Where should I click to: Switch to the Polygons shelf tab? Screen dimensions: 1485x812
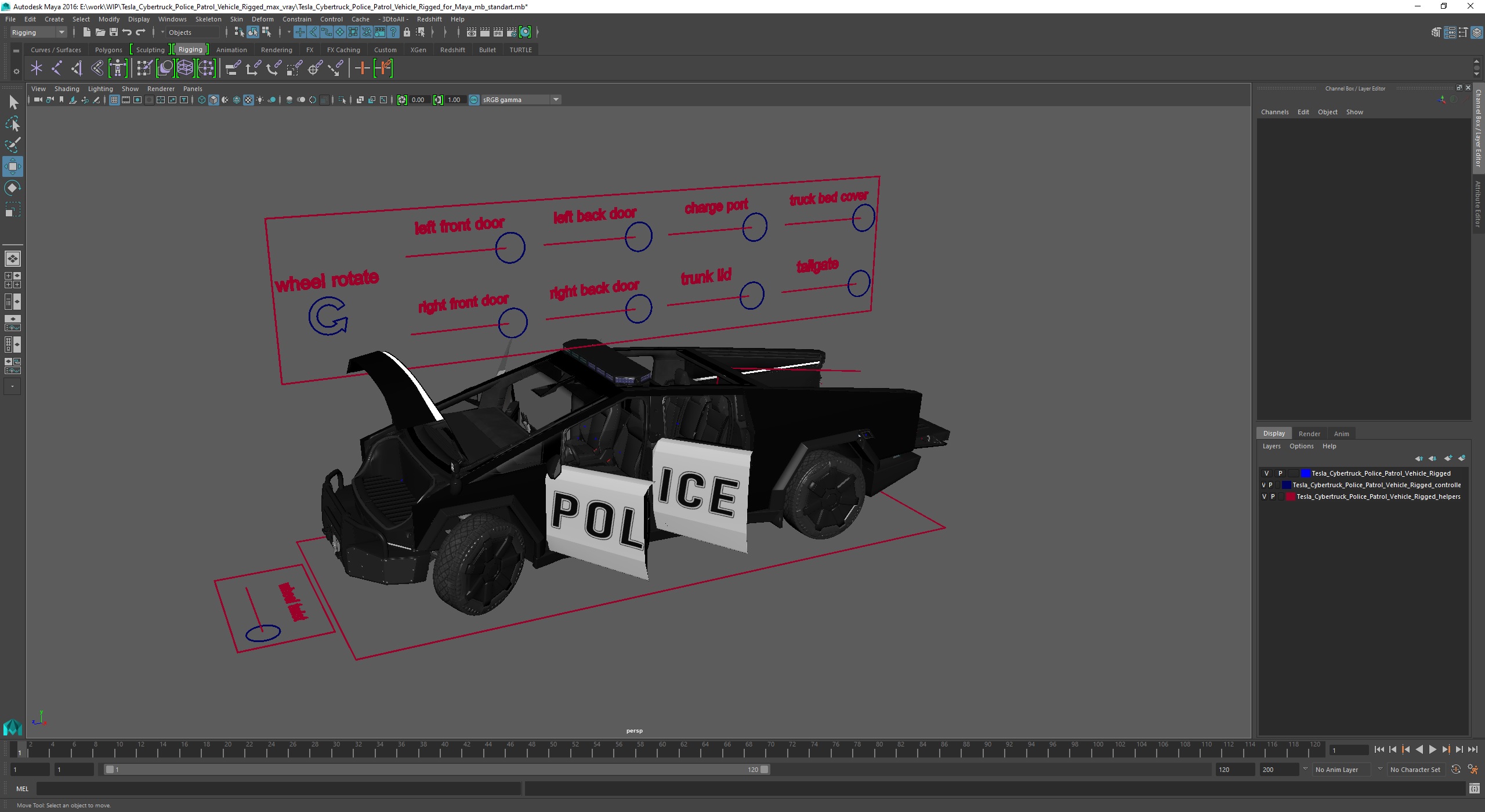[x=108, y=50]
